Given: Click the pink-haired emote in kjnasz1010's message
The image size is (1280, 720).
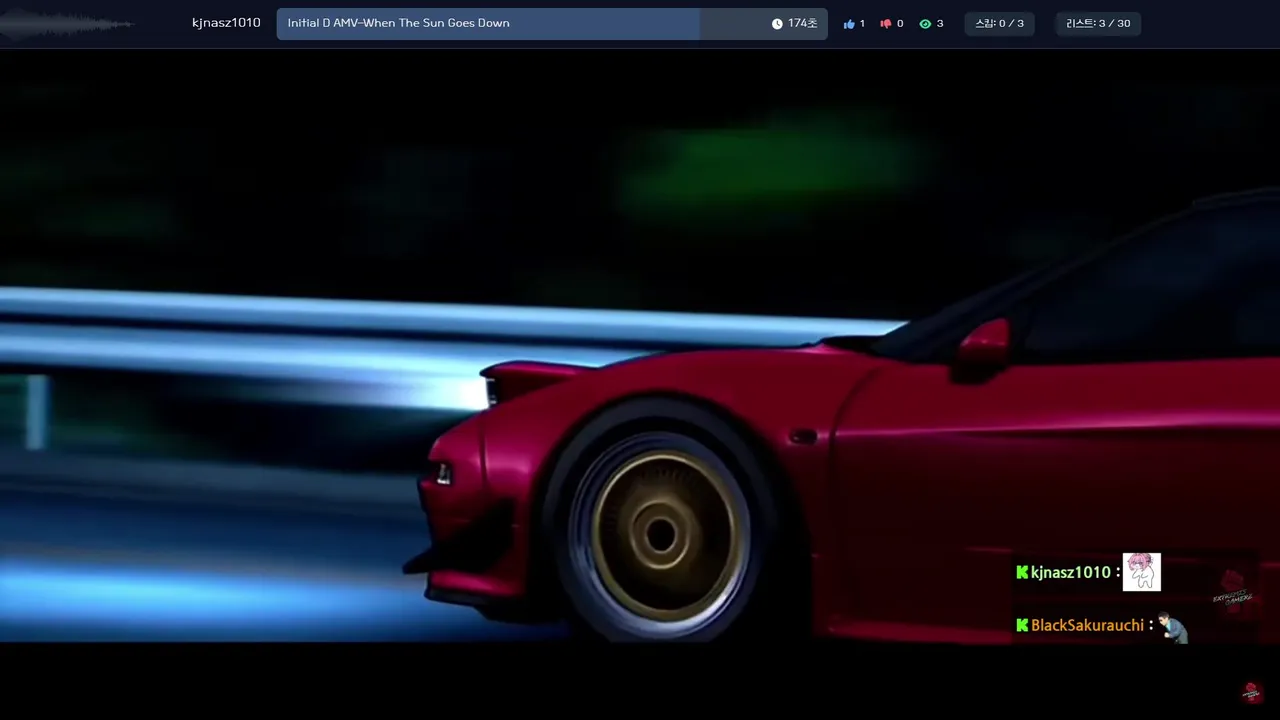Looking at the screenshot, I should 1141,572.
